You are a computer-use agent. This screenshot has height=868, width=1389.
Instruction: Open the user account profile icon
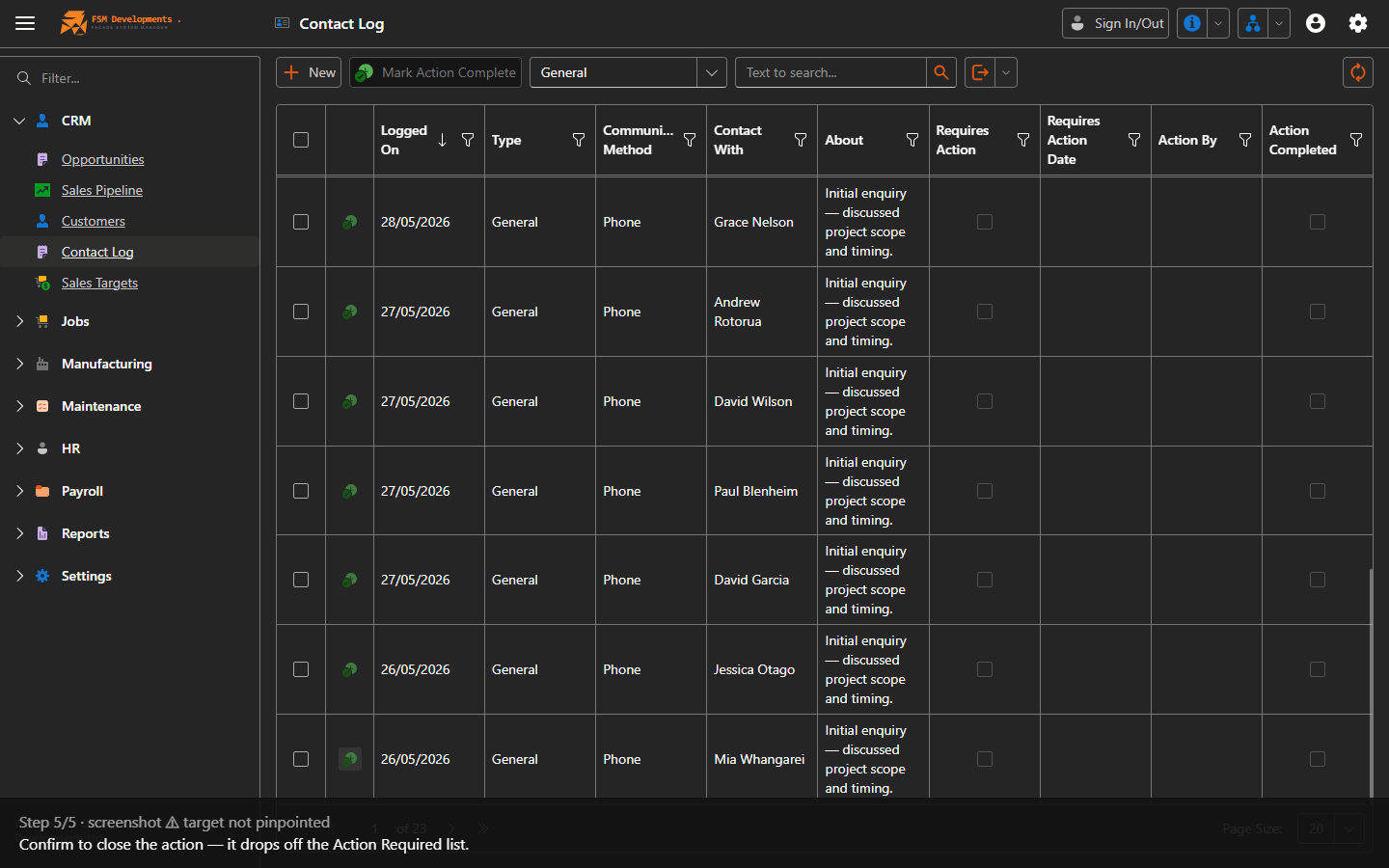1316,23
